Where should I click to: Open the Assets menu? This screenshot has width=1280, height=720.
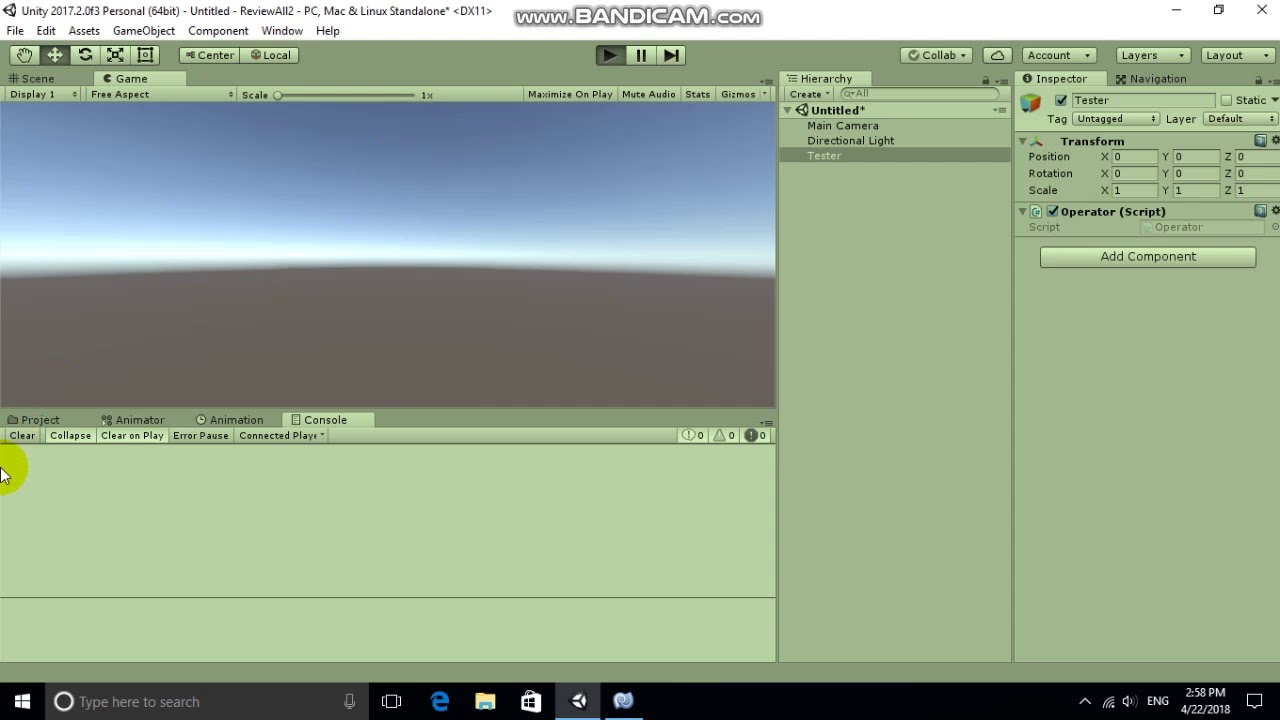[x=84, y=30]
